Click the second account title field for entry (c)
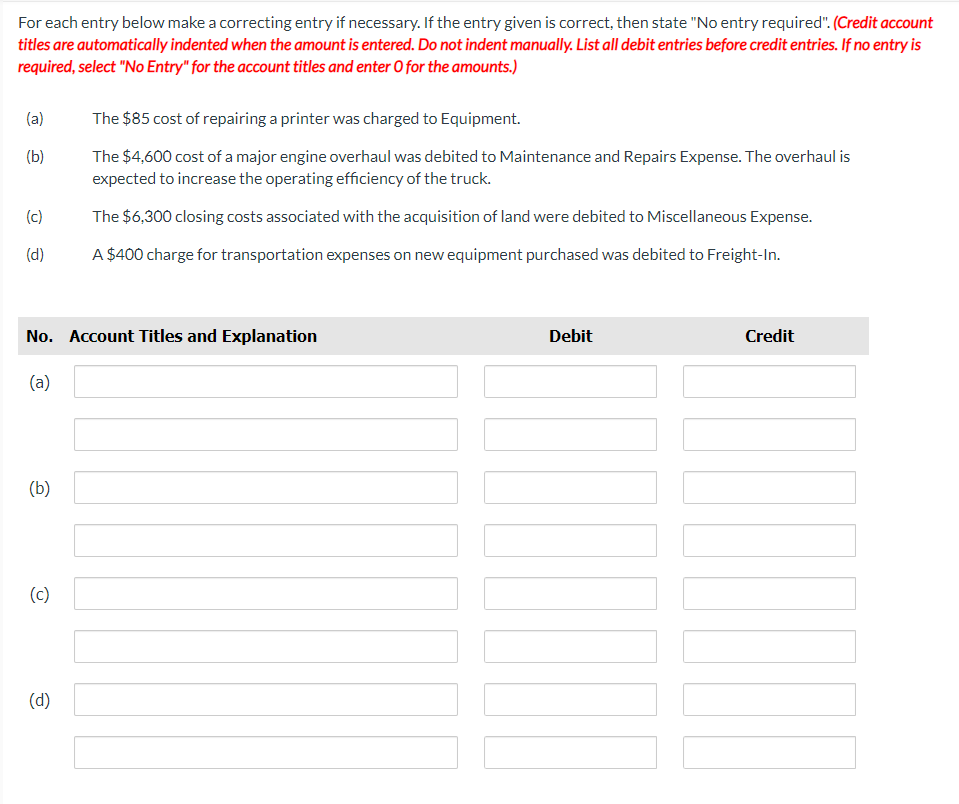 264,646
